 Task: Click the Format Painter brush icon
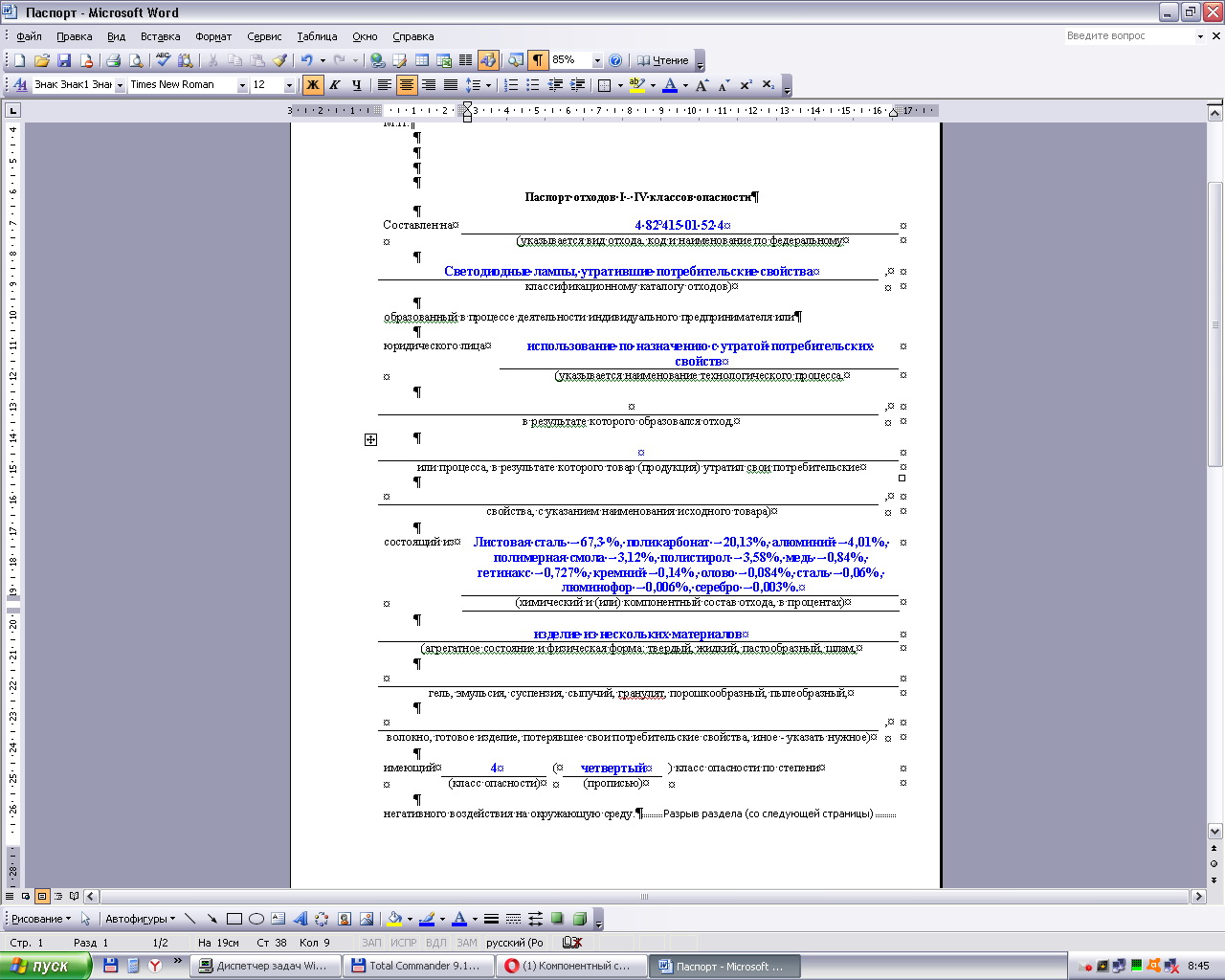point(279,60)
